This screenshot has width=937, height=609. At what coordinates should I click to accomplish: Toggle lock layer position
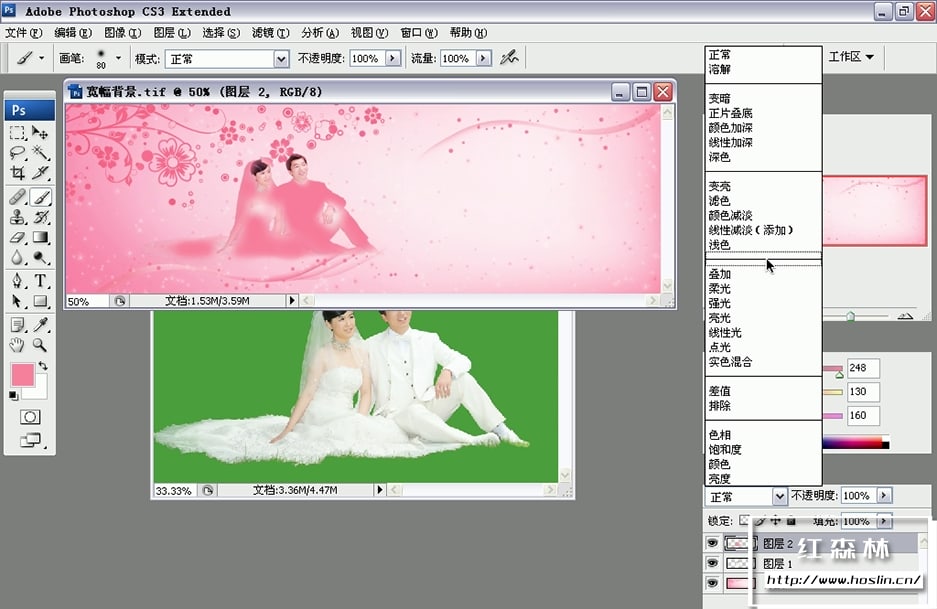(776, 521)
